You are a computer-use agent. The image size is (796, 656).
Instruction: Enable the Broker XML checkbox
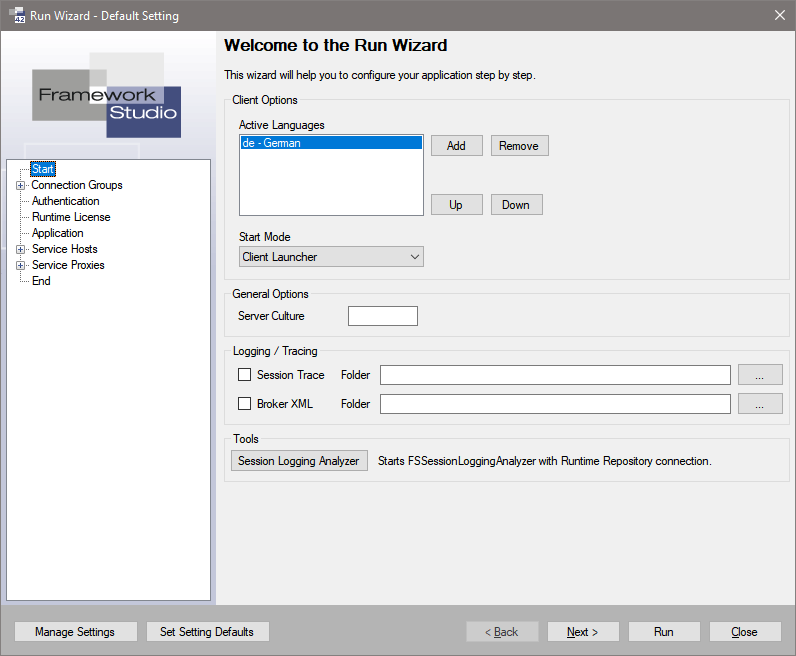(245, 404)
